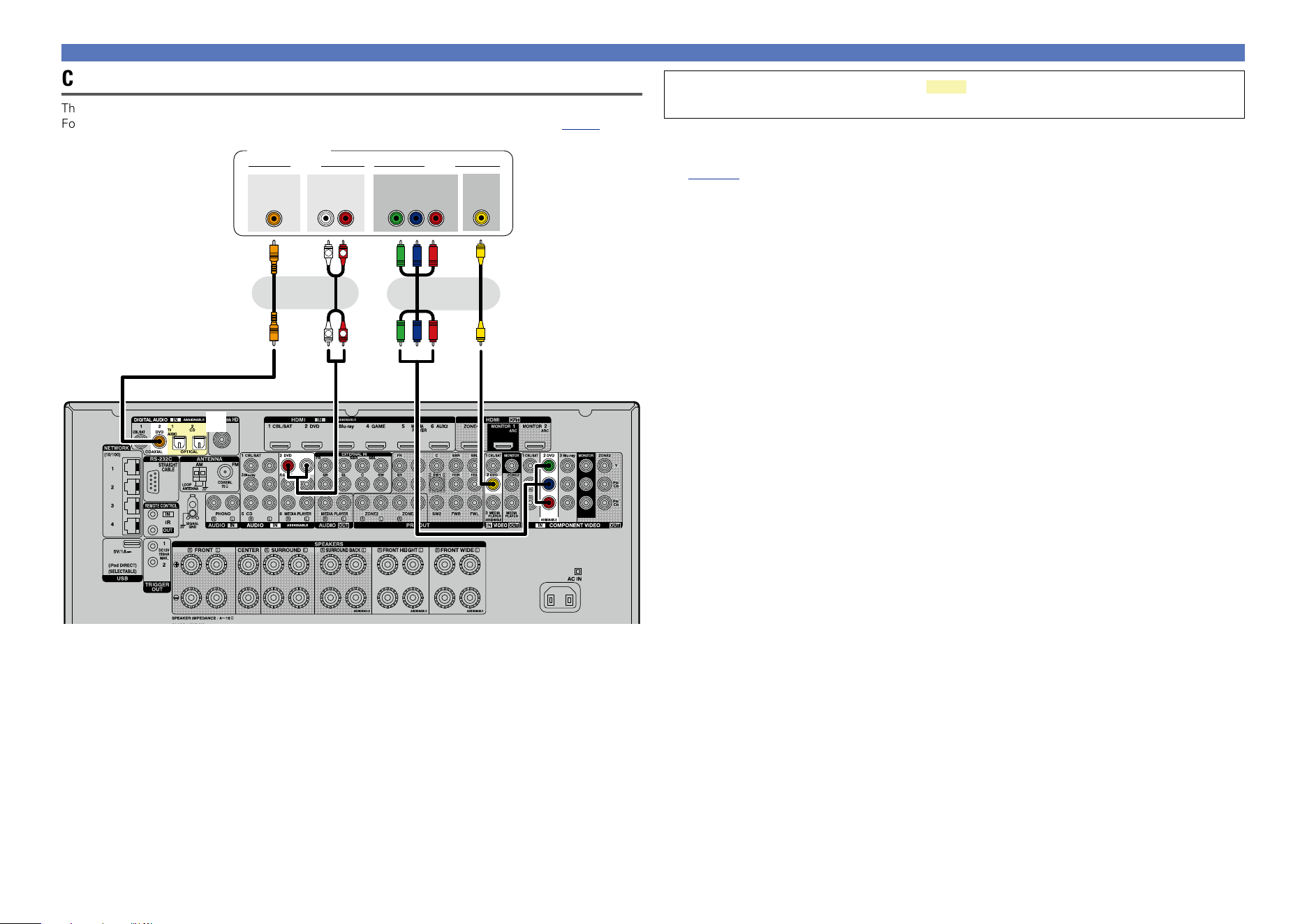Click the STRAIGHT CABLE label
Image resolution: width=1307 pixels, height=924 pixels.
pos(168,467)
